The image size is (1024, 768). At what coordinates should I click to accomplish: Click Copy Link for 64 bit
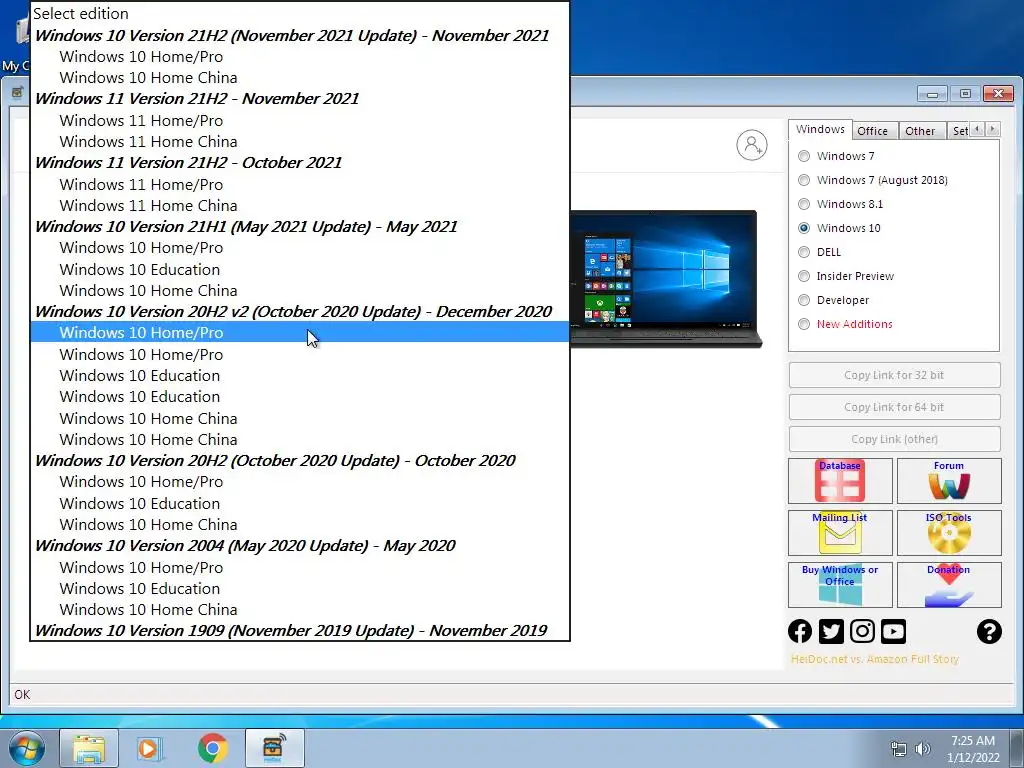point(894,407)
